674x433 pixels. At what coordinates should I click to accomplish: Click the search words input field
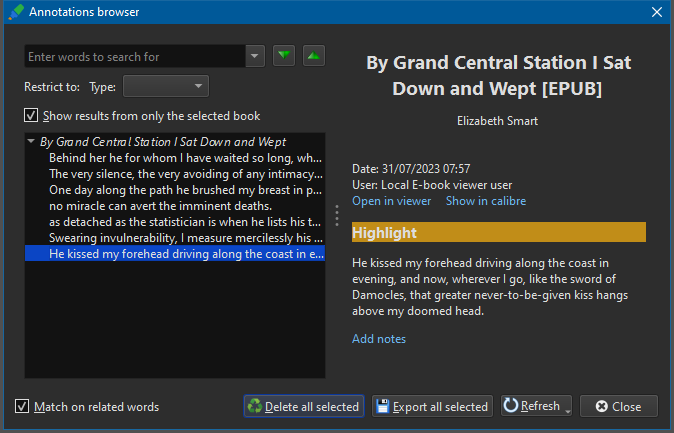tap(135, 57)
